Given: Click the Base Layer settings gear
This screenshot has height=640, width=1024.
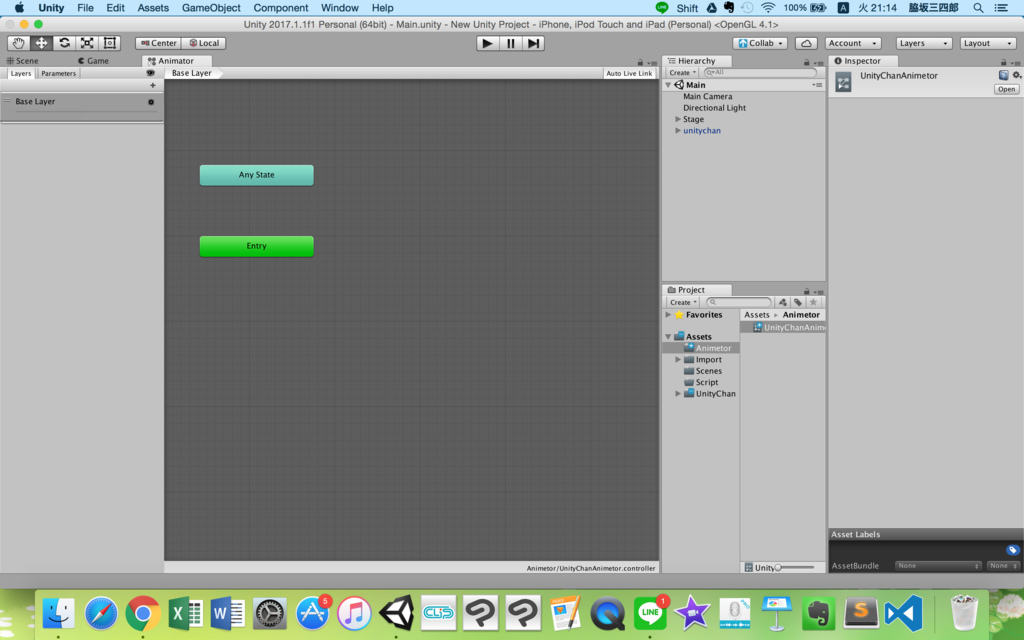Looking at the screenshot, I should pos(151,102).
